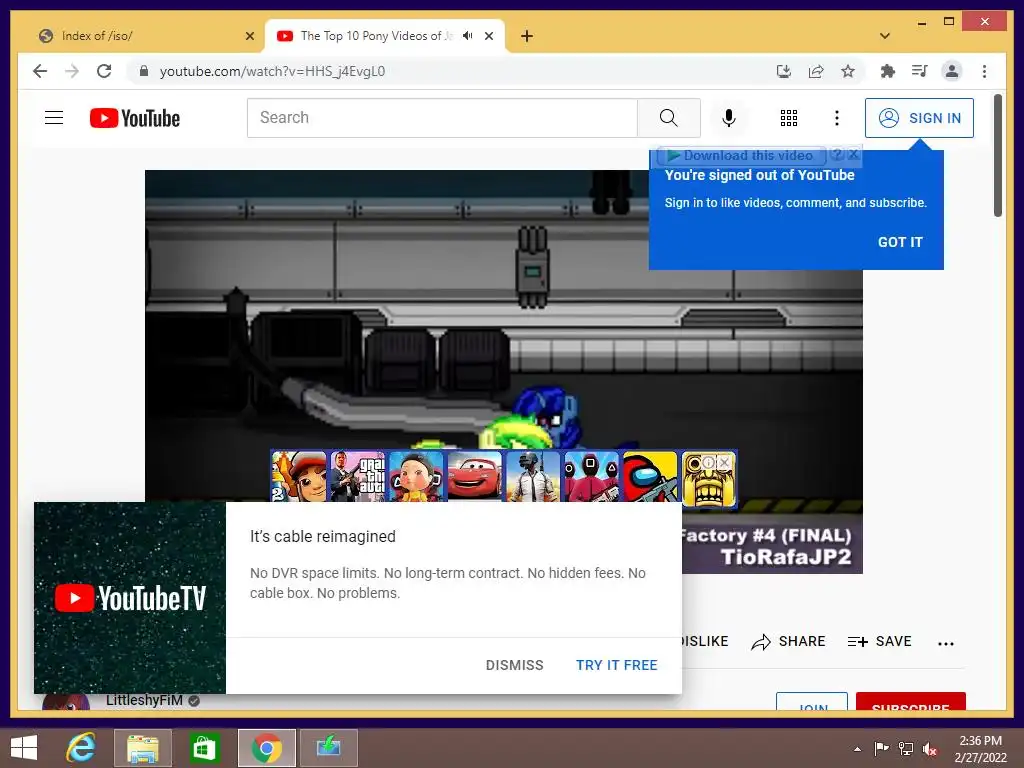Search with voice using microphone icon
The image size is (1024, 768).
[x=729, y=118]
